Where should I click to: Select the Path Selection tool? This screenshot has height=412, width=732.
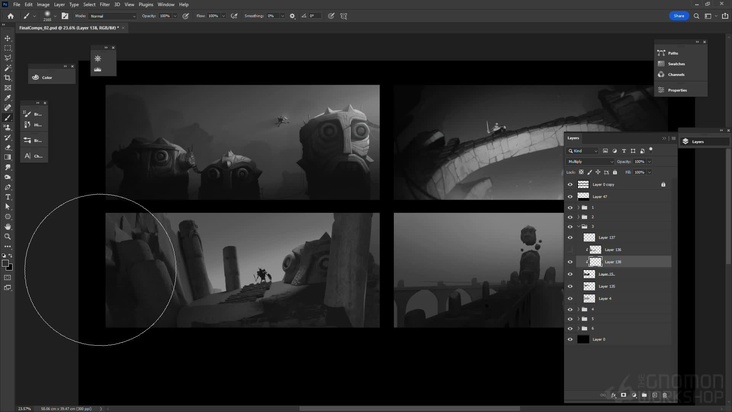tap(7, 207)
